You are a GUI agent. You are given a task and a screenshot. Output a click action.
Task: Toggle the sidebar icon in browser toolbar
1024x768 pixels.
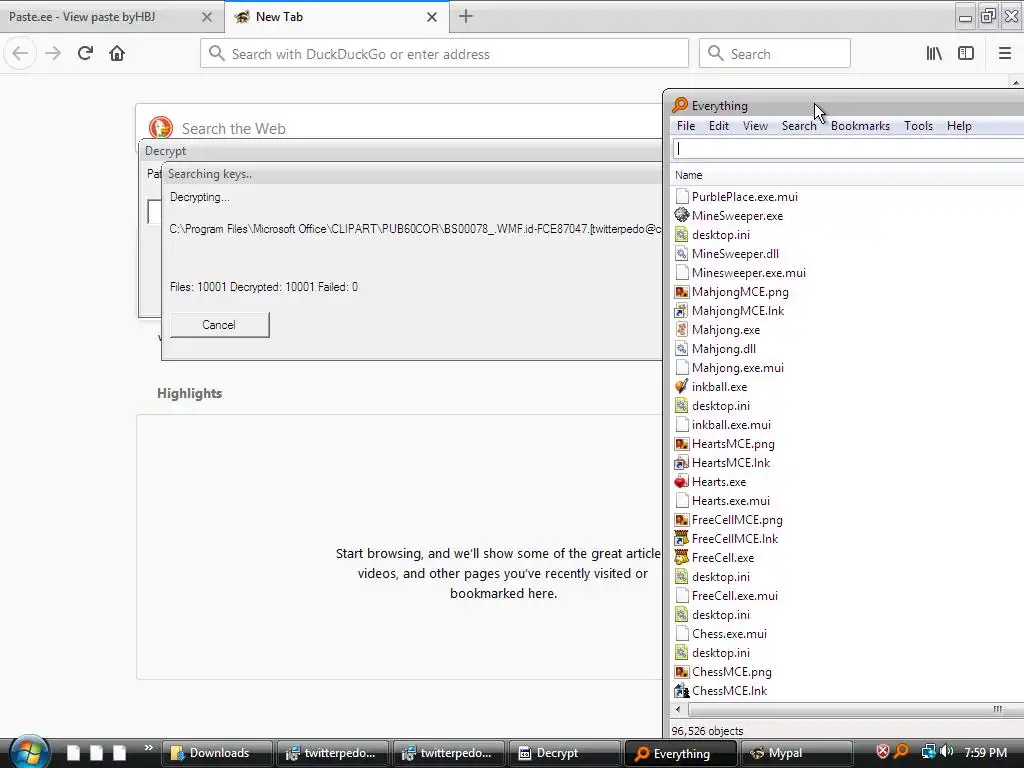[x=966, y=54]
